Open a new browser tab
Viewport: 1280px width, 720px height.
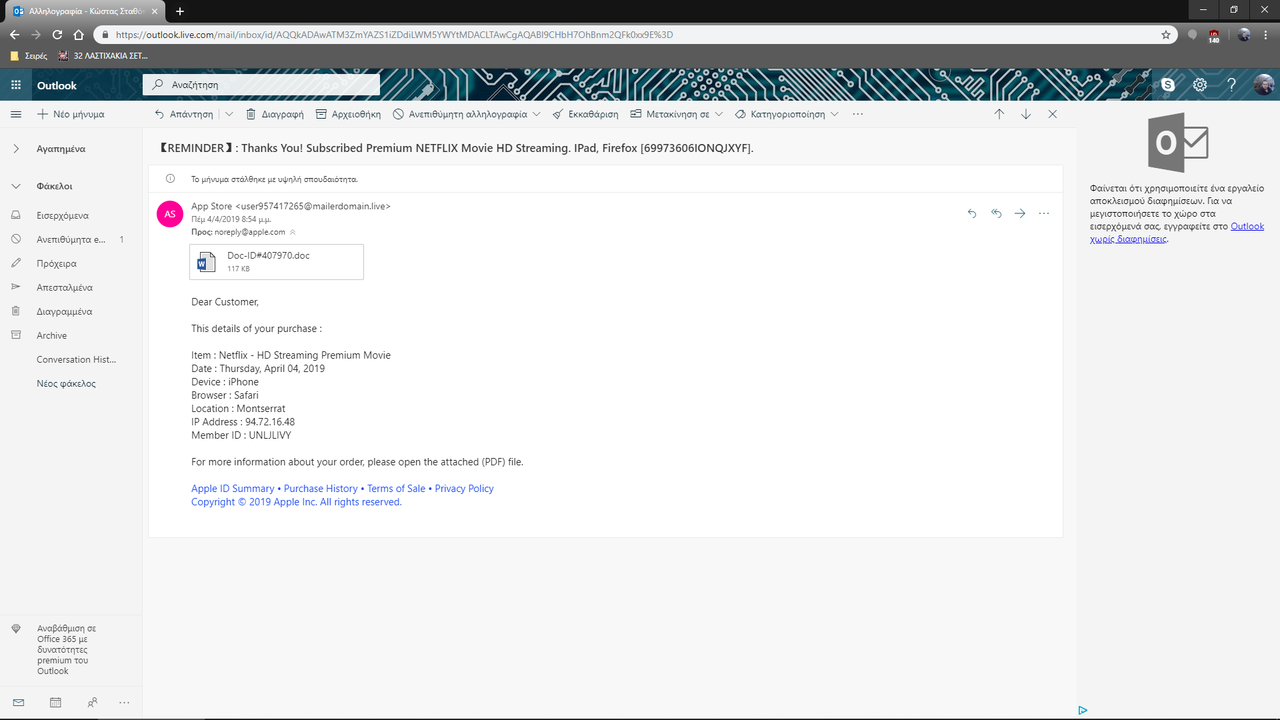click(180, 11)
